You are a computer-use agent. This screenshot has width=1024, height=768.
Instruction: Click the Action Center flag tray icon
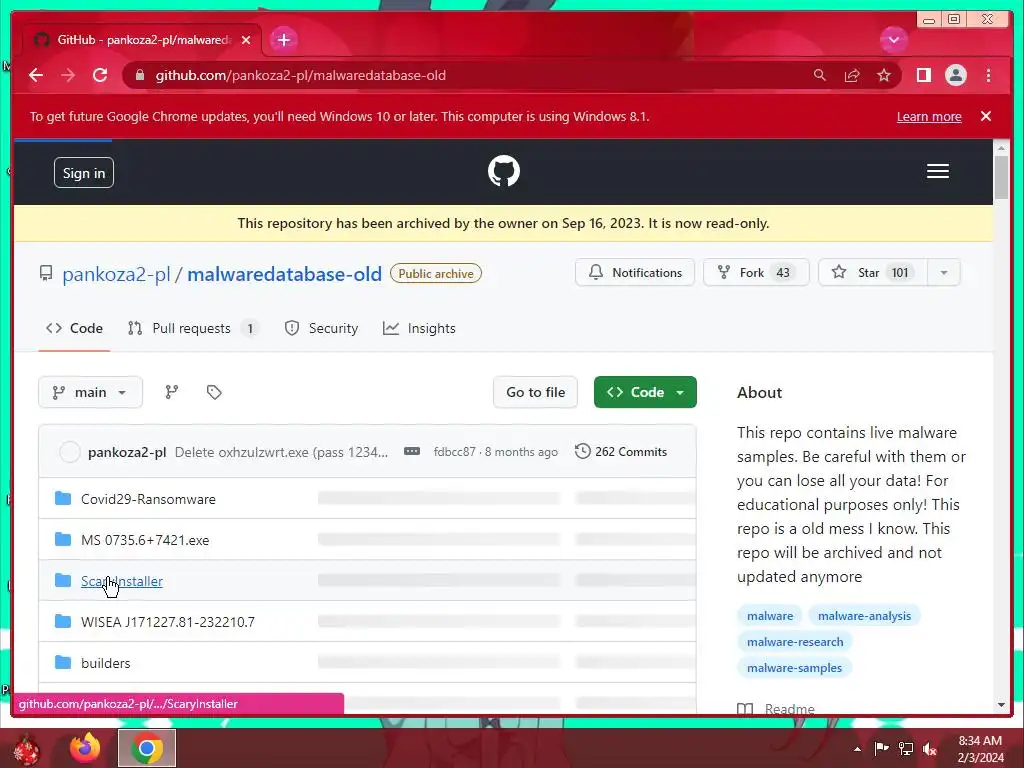coord(881,748)
